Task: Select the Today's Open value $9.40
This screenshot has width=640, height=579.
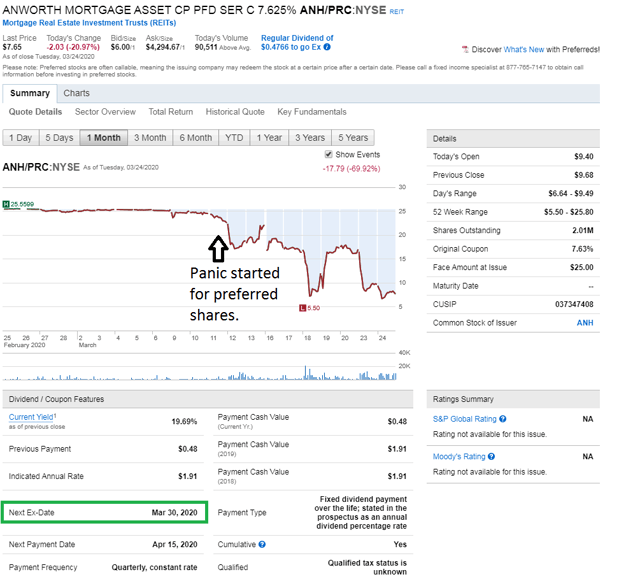Action: tap(584, 156)
